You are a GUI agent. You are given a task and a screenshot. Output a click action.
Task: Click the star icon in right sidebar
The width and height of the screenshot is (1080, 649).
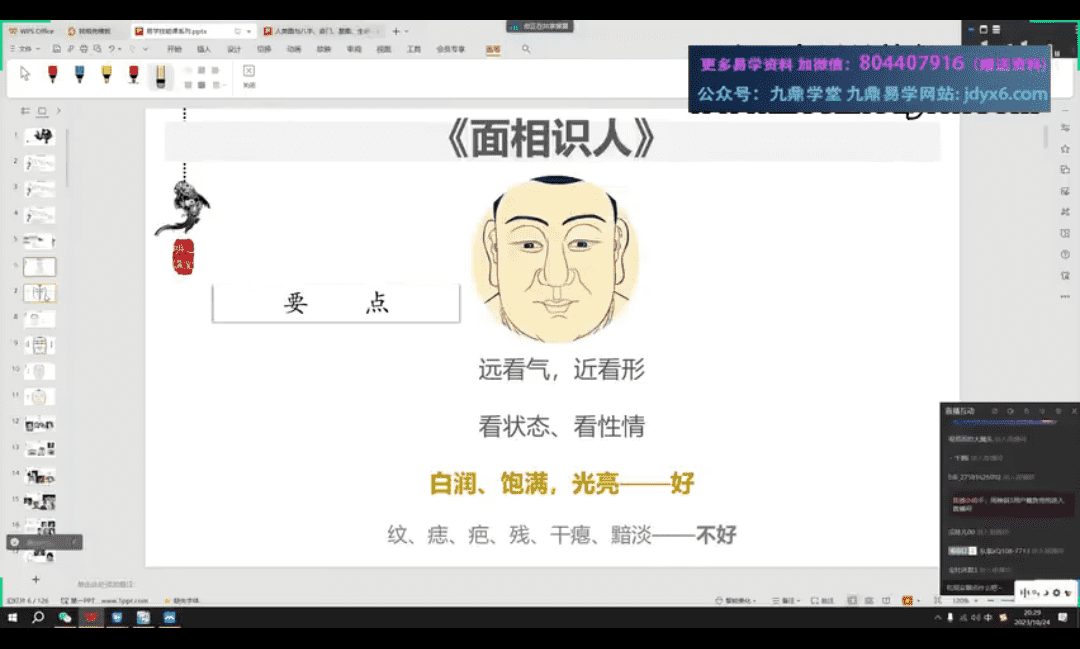click(1065, 149)
